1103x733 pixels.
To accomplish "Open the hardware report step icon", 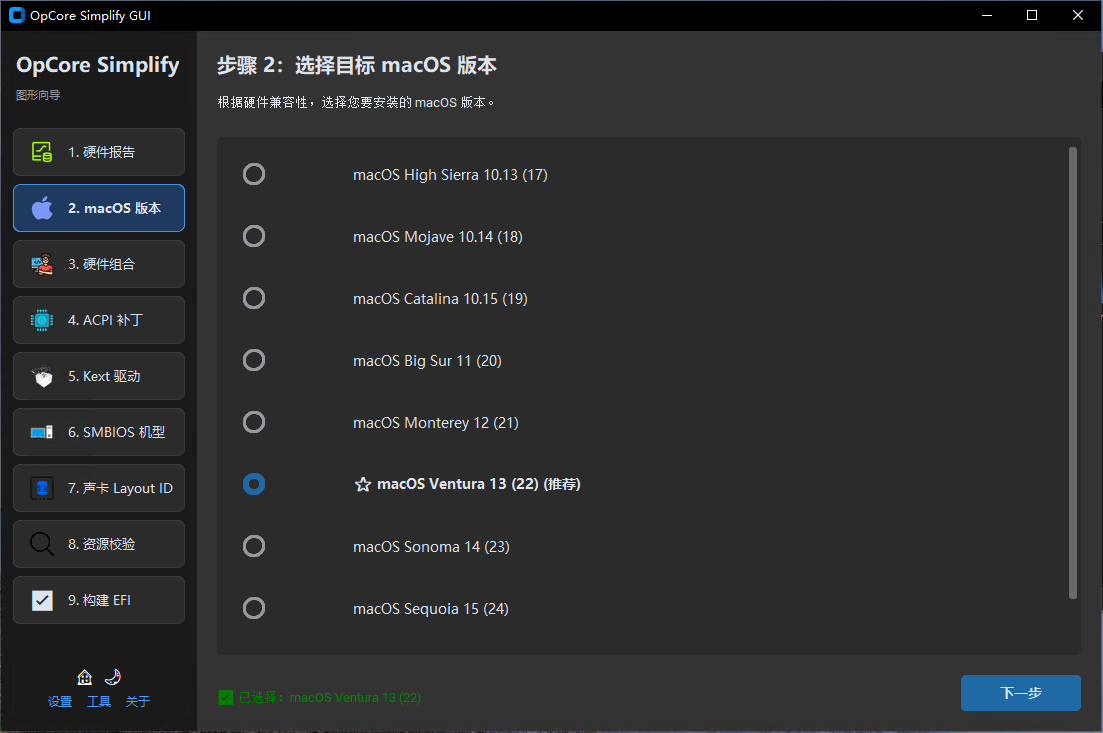I will pos(42,152).
